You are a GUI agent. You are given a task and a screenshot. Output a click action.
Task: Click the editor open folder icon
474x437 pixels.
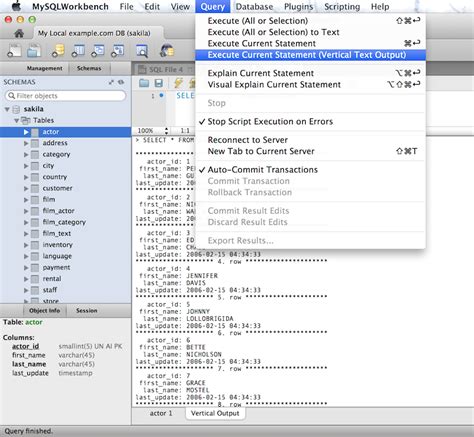click(144, 83)
